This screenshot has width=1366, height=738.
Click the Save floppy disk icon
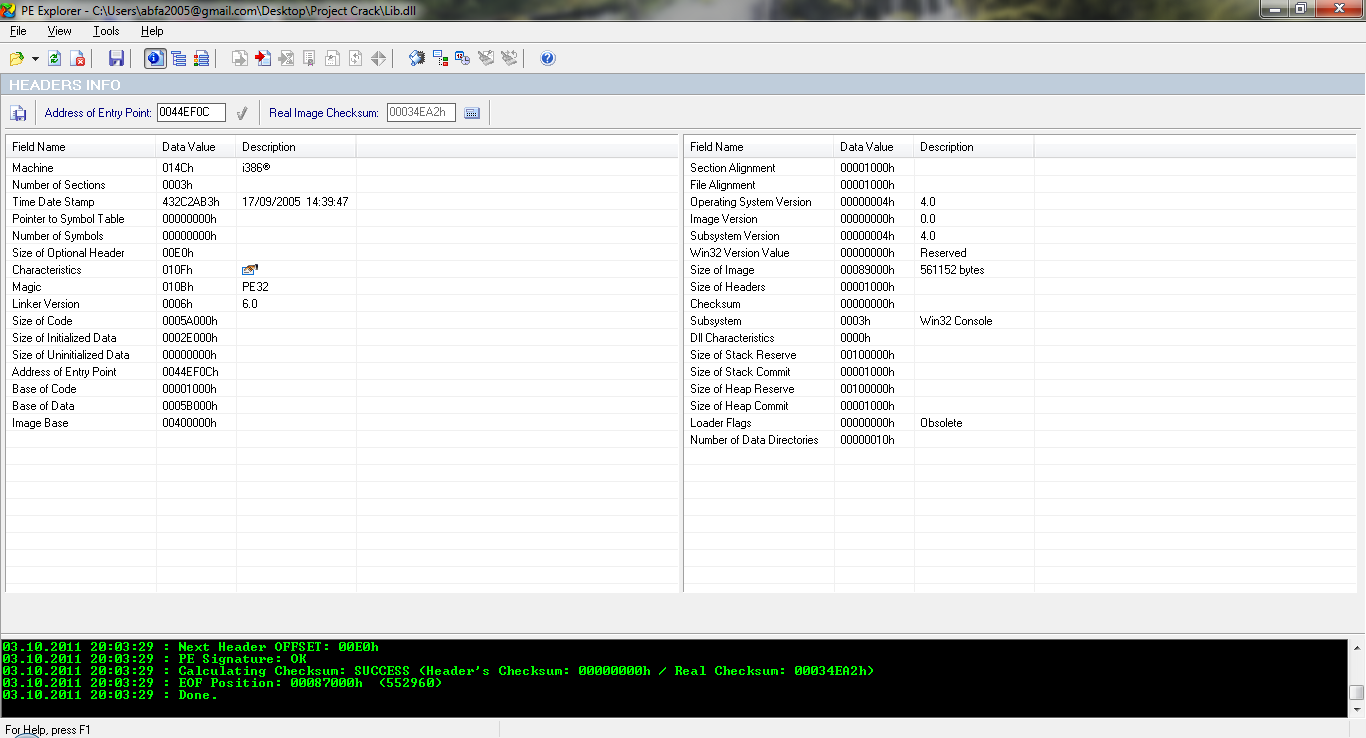116,59
